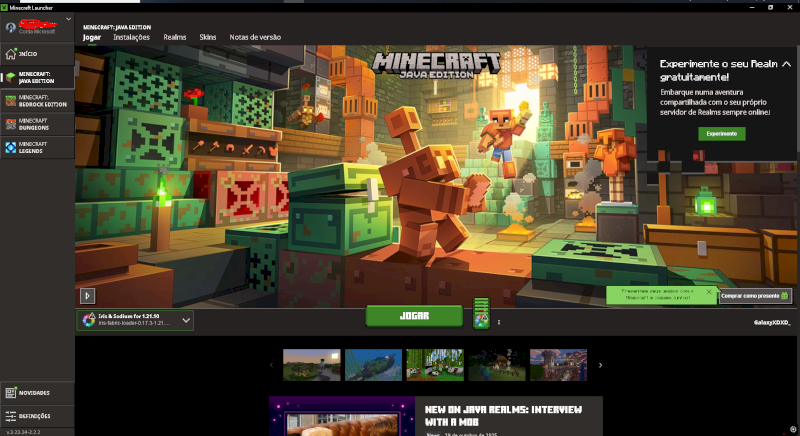The height and width of the screenshot is (436, 800).
Task: Click the account avatar icon
Action: point(10,28)
